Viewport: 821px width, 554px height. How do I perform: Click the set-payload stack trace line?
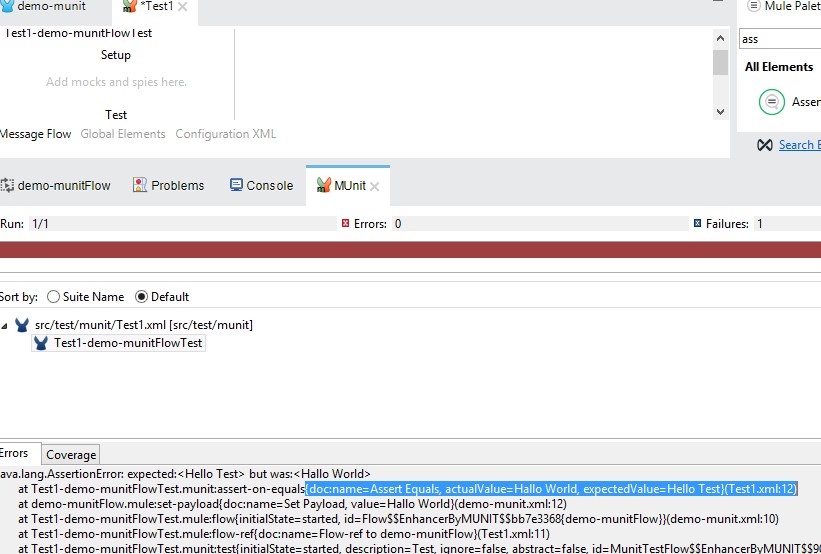click(x=292, y=504)
